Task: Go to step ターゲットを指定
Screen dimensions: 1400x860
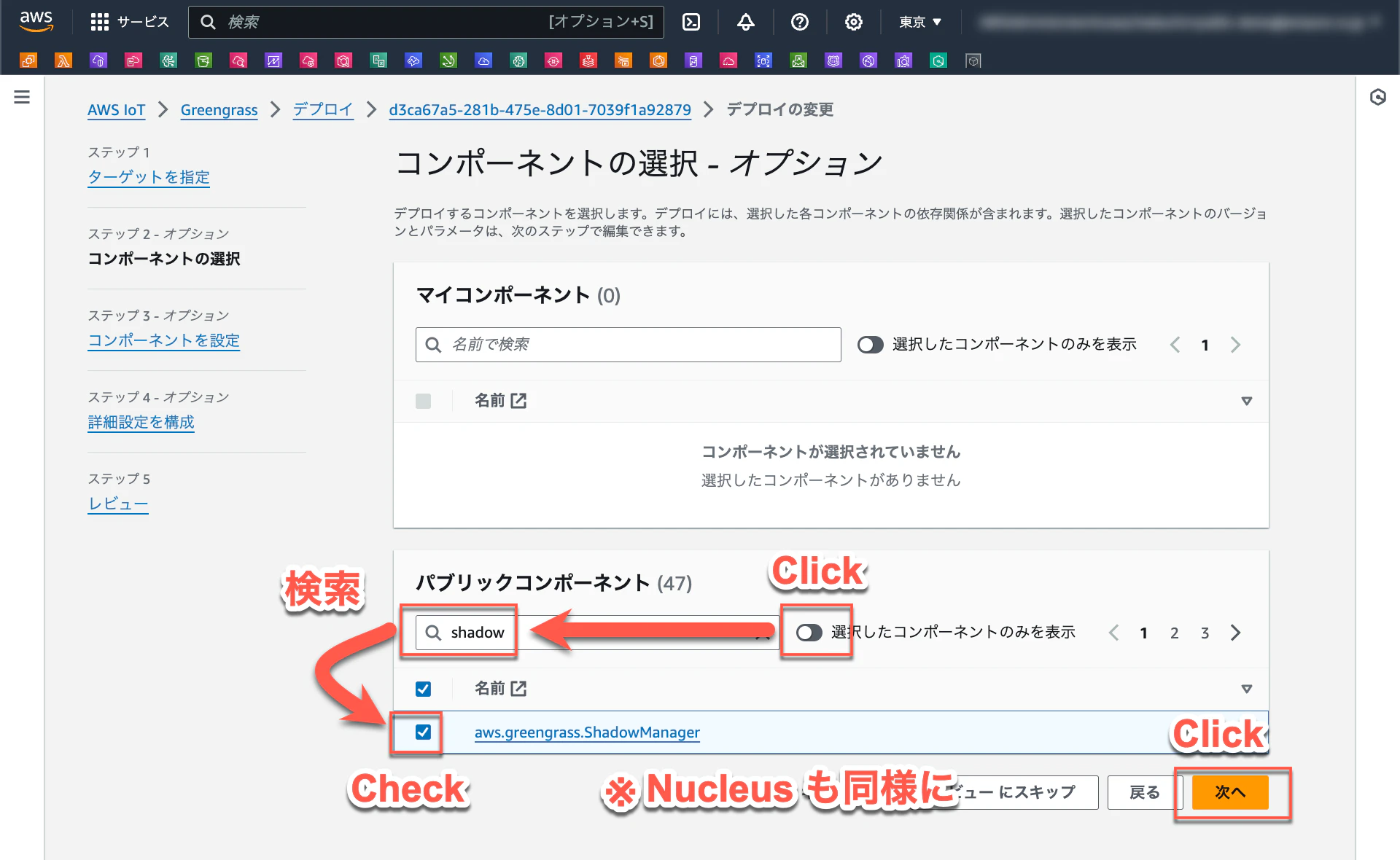Action: tap(149, 177)
